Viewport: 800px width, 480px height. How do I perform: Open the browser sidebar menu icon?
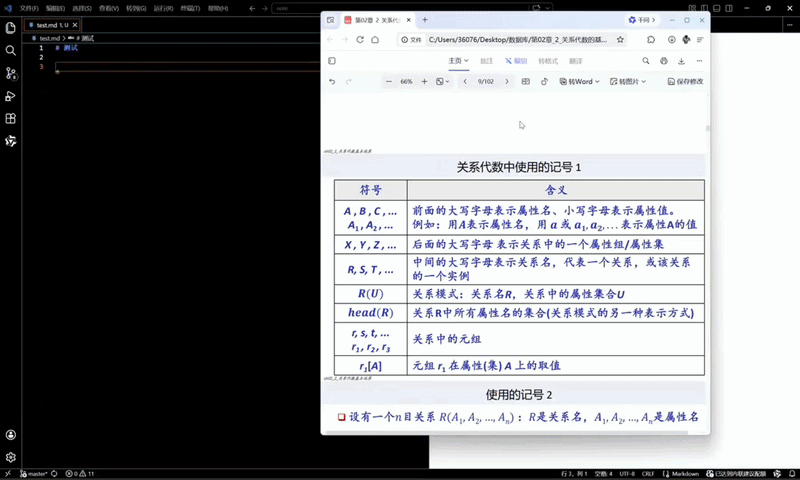[x=699, y=40]
